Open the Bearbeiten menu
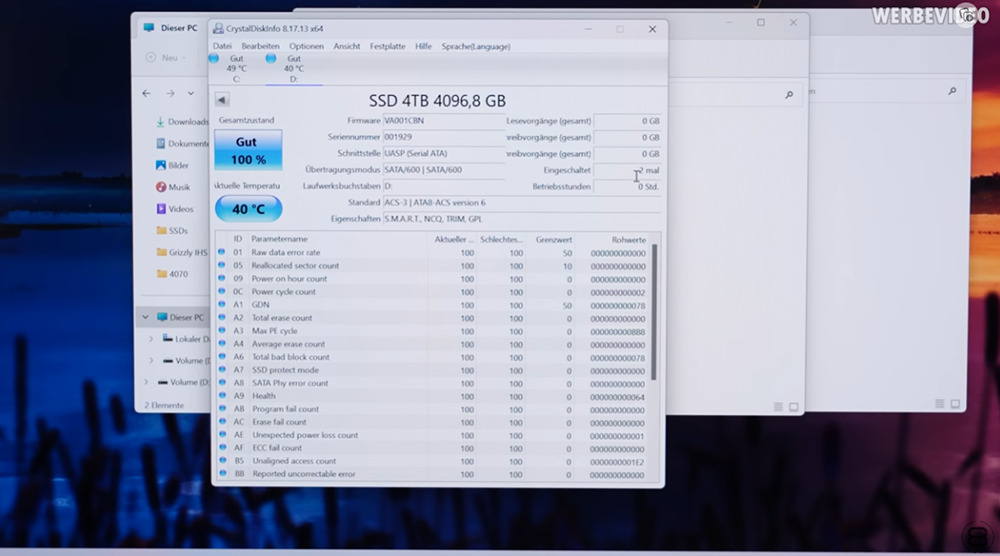The width and height of the screenshot is (1000, 556). (260, 46)
